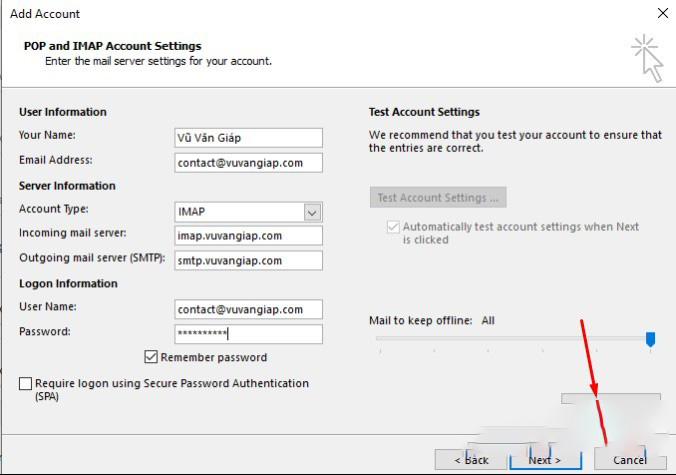Open the Account Type IMAP dropdown
Image resolution: width=676 pixels, height=475 pixels.
[313, 212]
